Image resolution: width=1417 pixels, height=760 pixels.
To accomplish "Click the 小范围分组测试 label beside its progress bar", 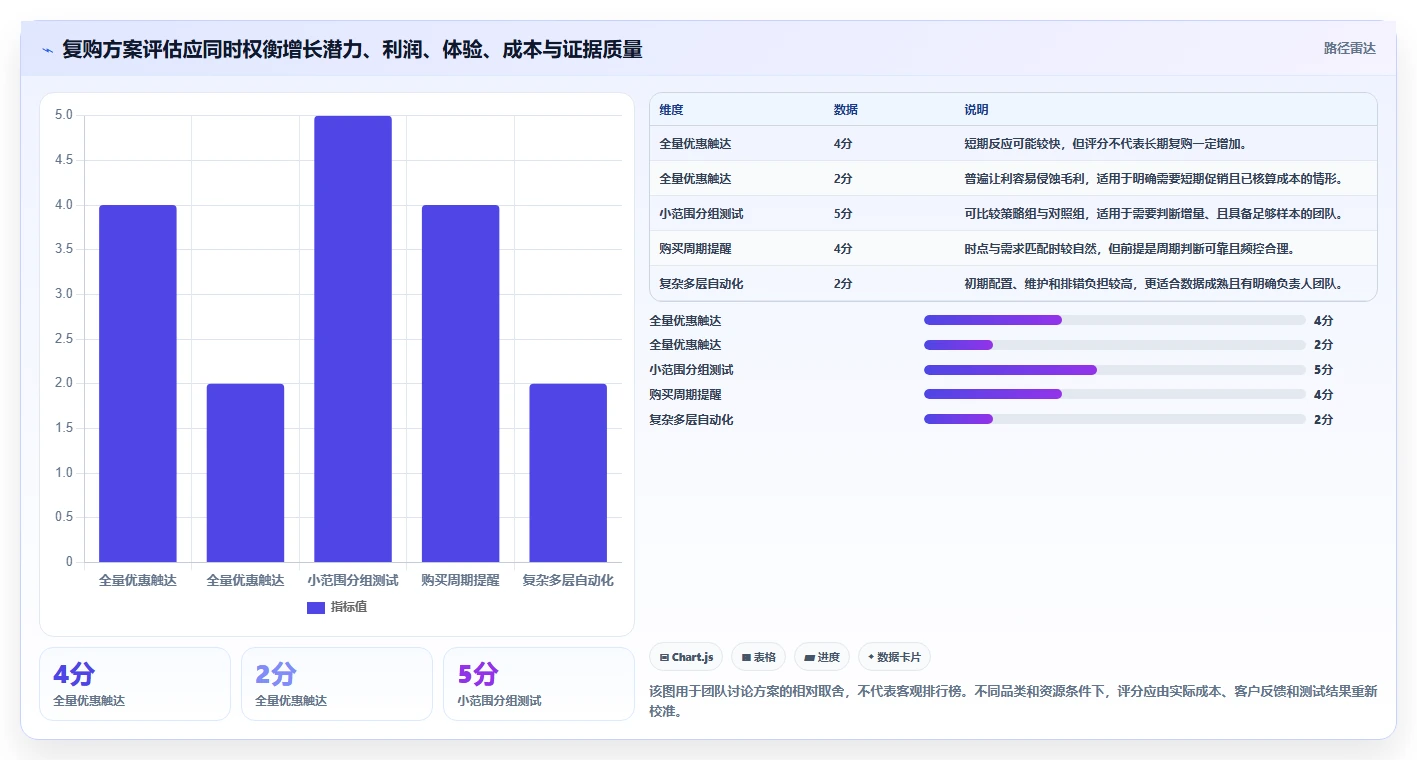I will (x=691, y=370).
